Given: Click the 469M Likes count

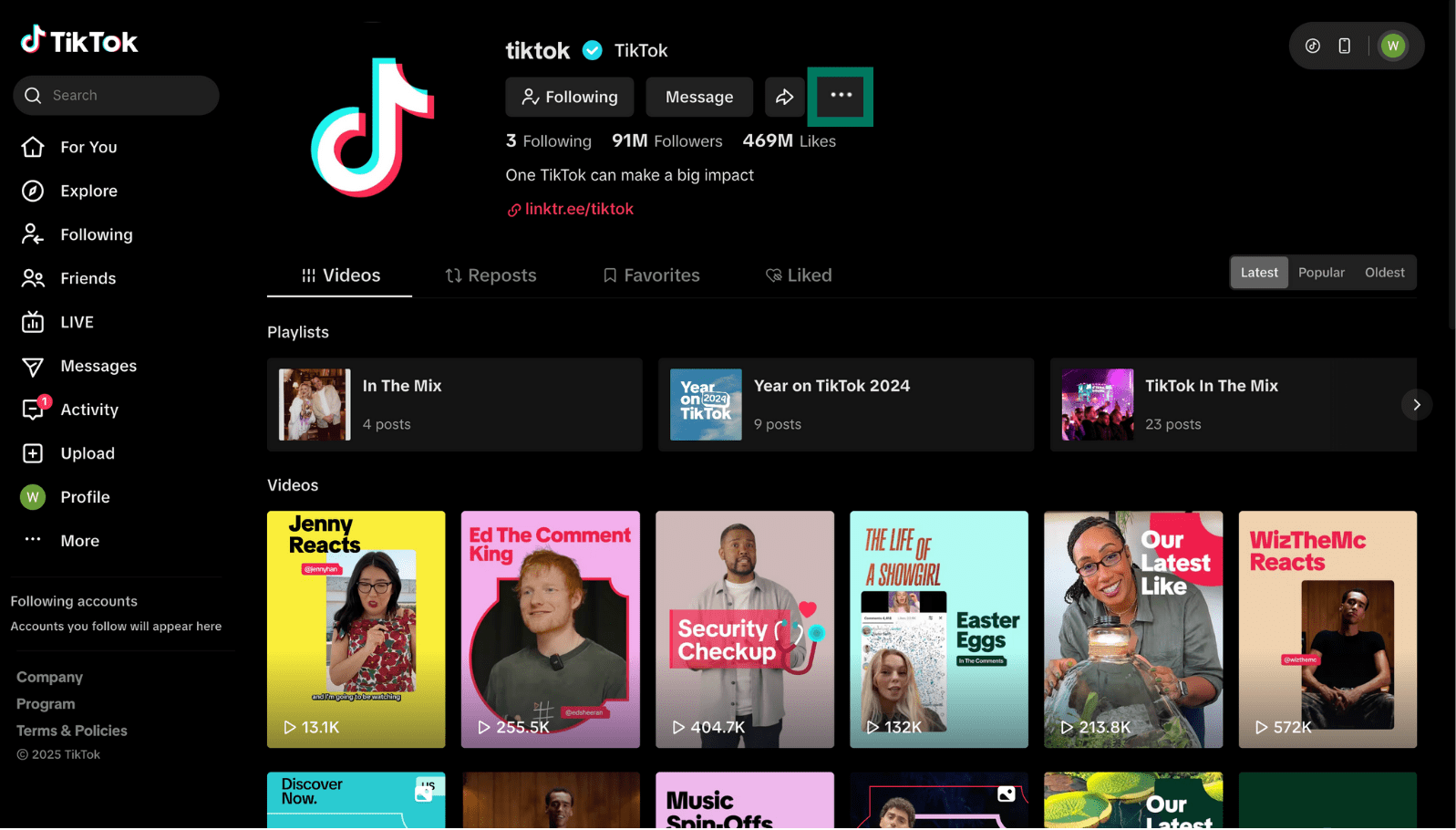Looking at the screenshot, I should [790, 141].
